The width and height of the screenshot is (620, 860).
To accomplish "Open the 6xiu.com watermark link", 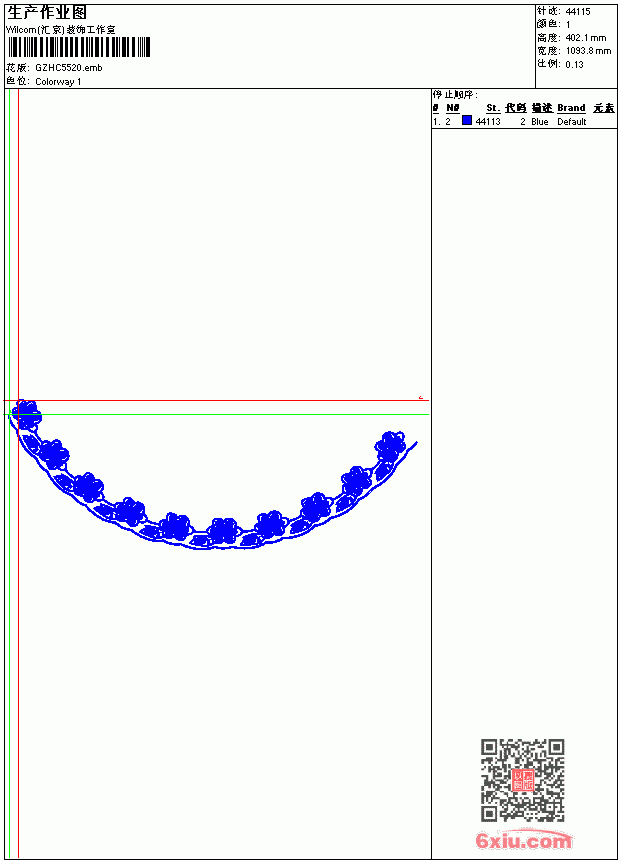I will pos(524,841).
